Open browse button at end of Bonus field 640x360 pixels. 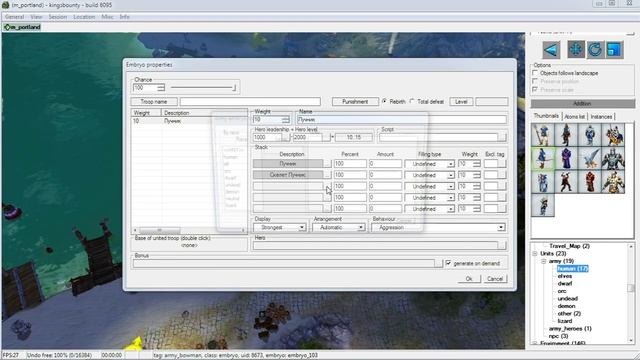click(x=438, y=263)
